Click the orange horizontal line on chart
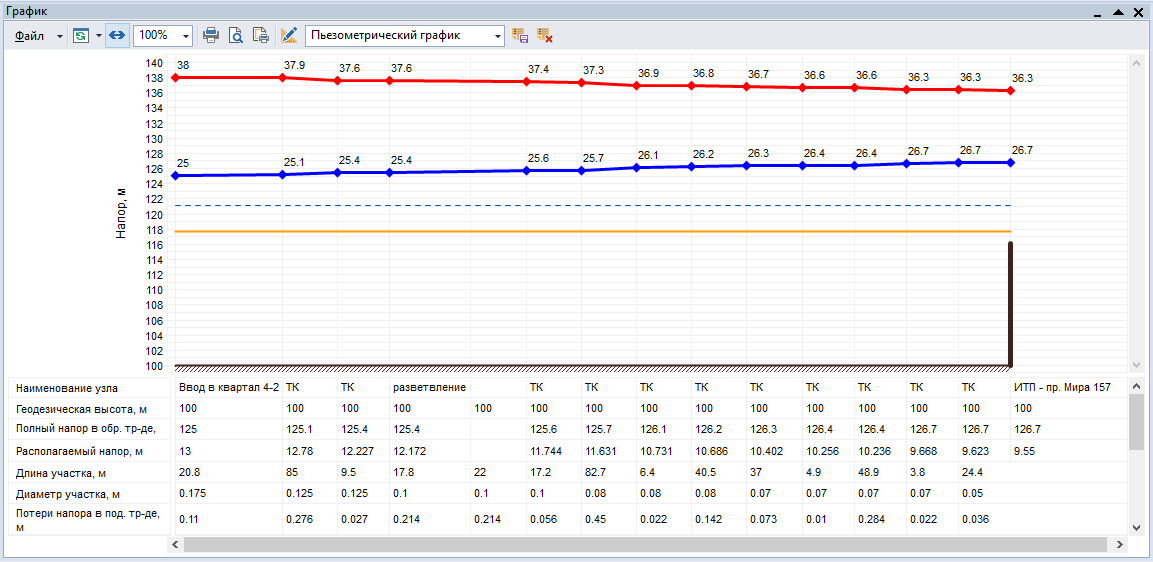The width and height of the screenshot is (1153, 562). (593, 232)
